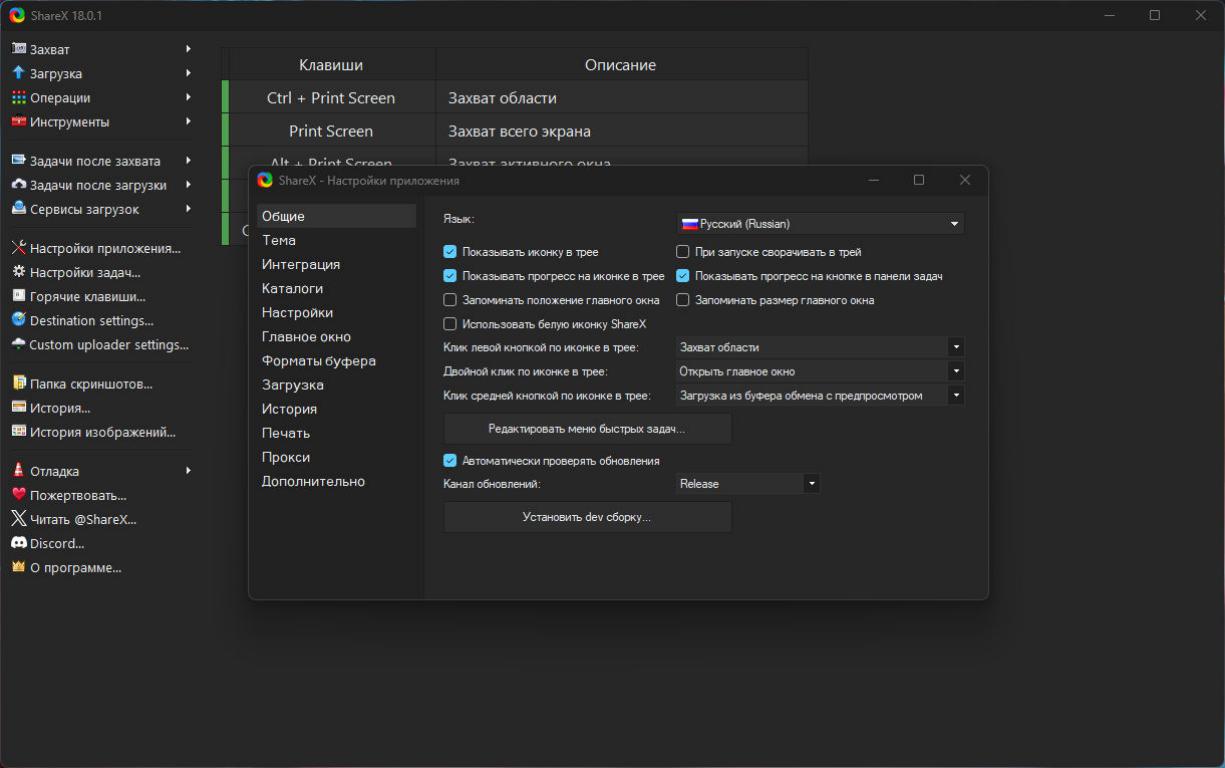Click the Инструменты toolbox icon
1225x768 pixels.
[x=18, y=122]
